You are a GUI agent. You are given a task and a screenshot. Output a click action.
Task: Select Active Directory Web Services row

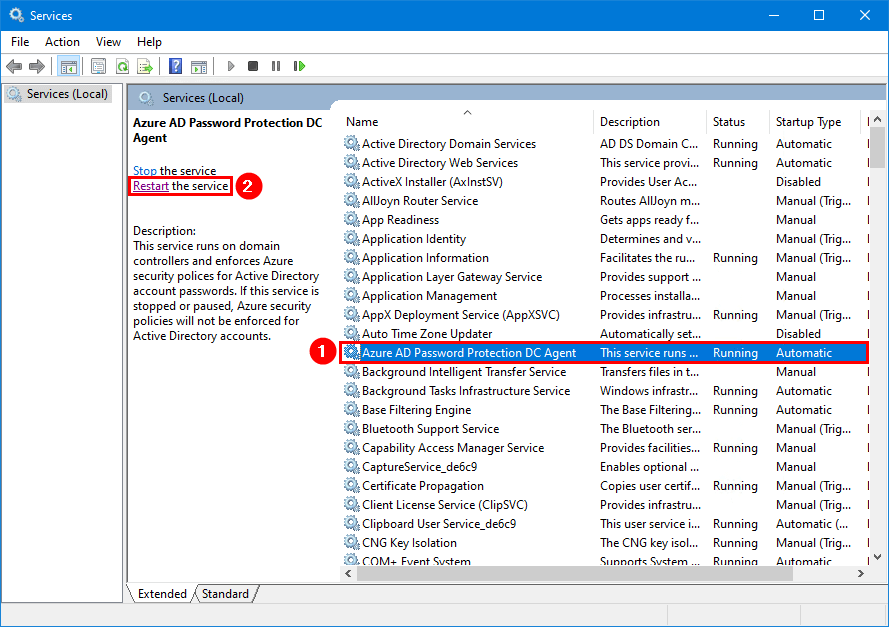coord(604,163)
